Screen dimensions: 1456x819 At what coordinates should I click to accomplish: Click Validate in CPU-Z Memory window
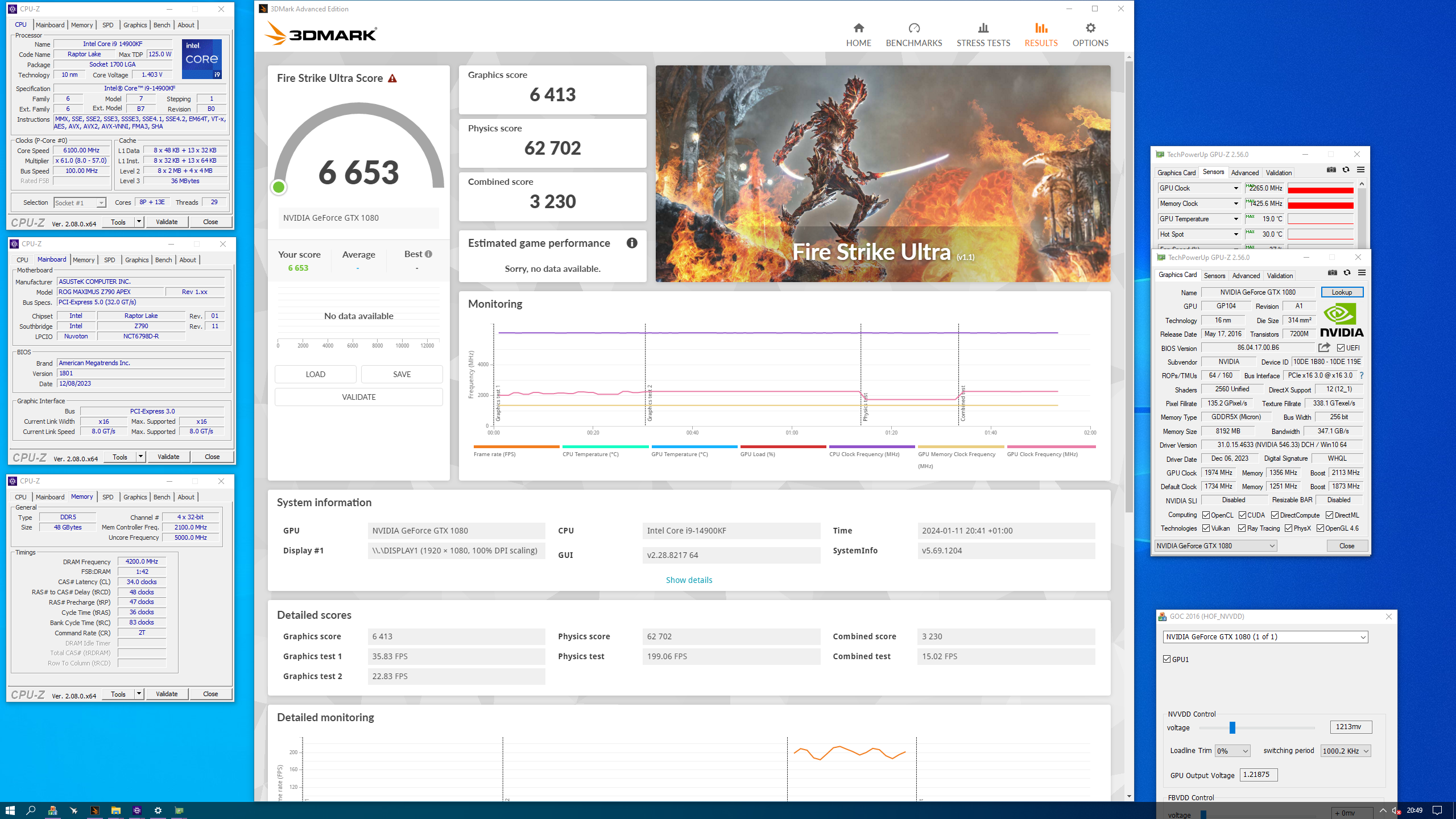click(167, 694)
